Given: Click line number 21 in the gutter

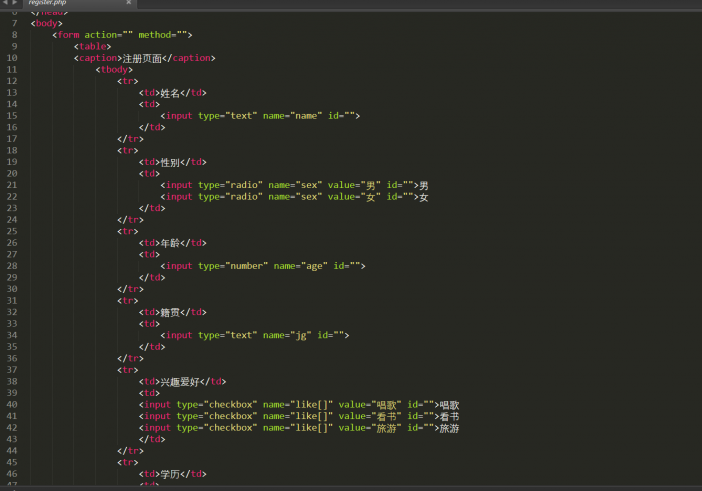Looking at the screenshot, I should click(x=12, y=185).
